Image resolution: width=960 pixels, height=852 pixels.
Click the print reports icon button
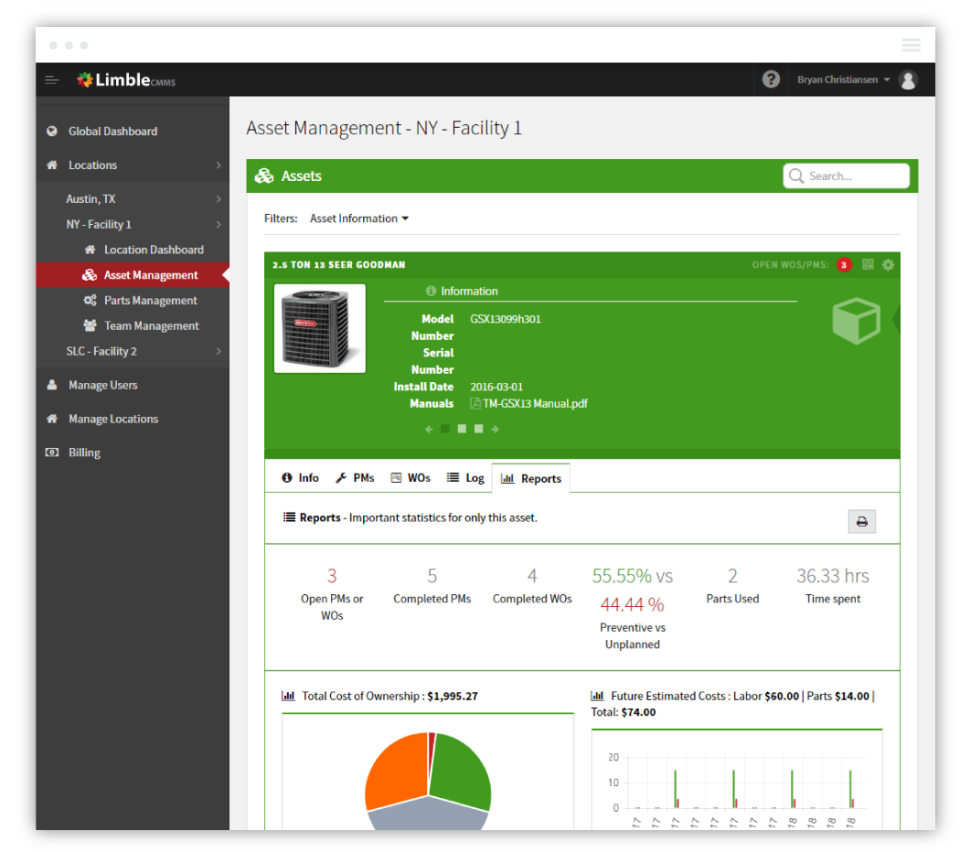click(x=861, y=521)
